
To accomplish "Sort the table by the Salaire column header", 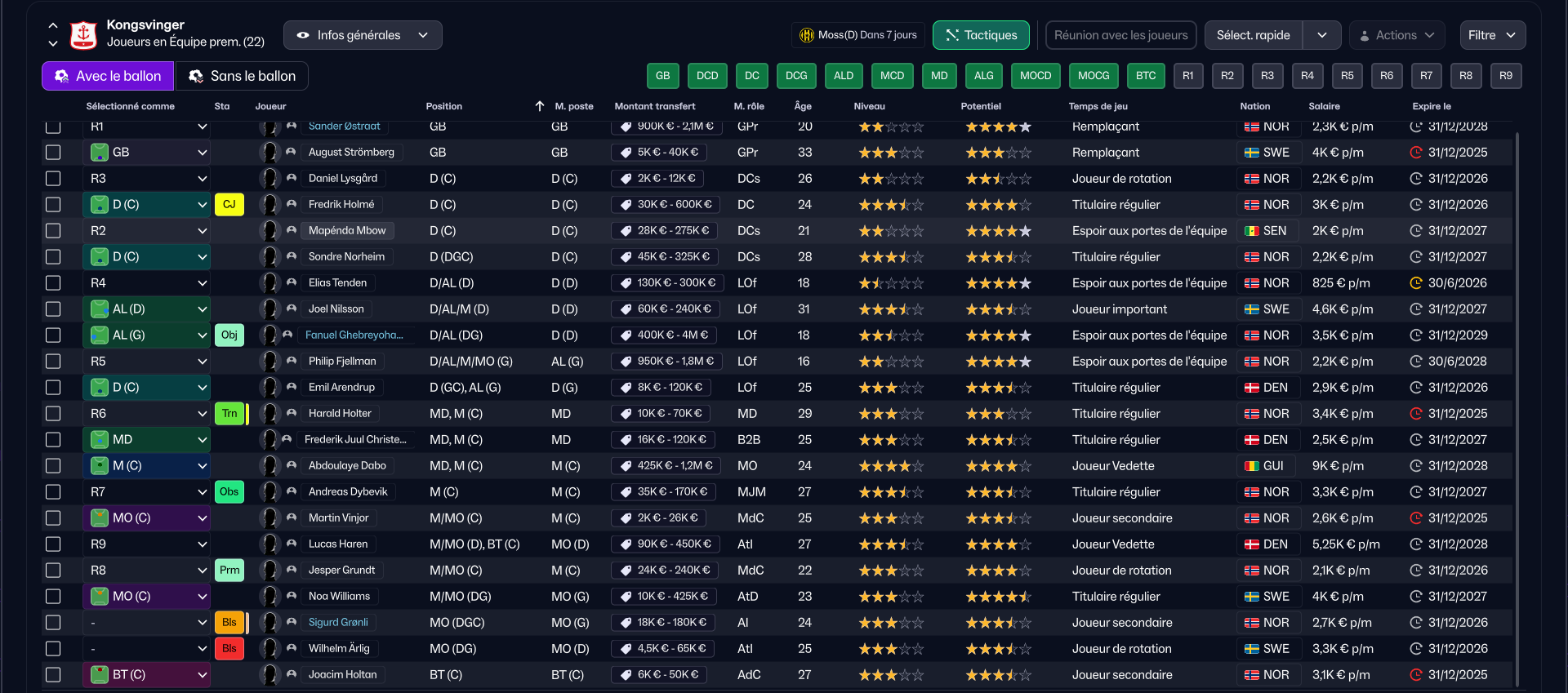I will [x=1324, y=106].
